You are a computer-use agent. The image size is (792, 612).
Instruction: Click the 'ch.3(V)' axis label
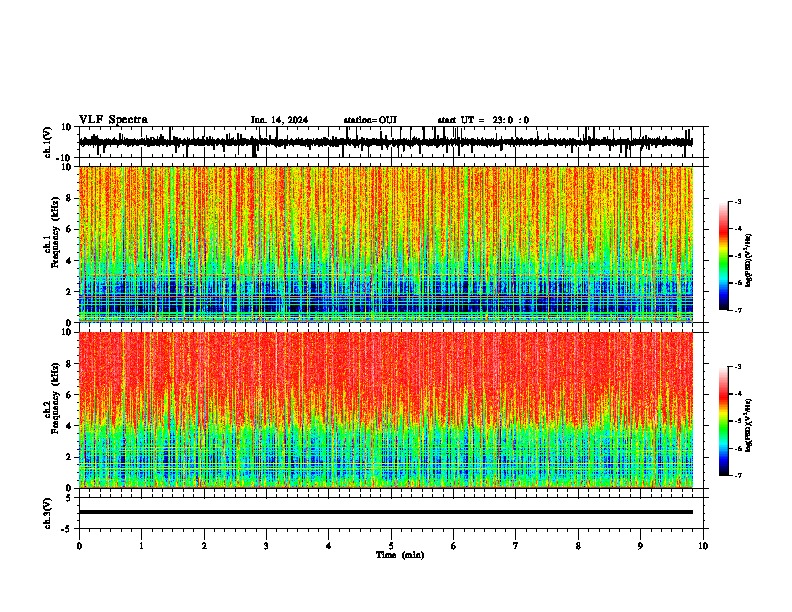[x=48, y=513]
